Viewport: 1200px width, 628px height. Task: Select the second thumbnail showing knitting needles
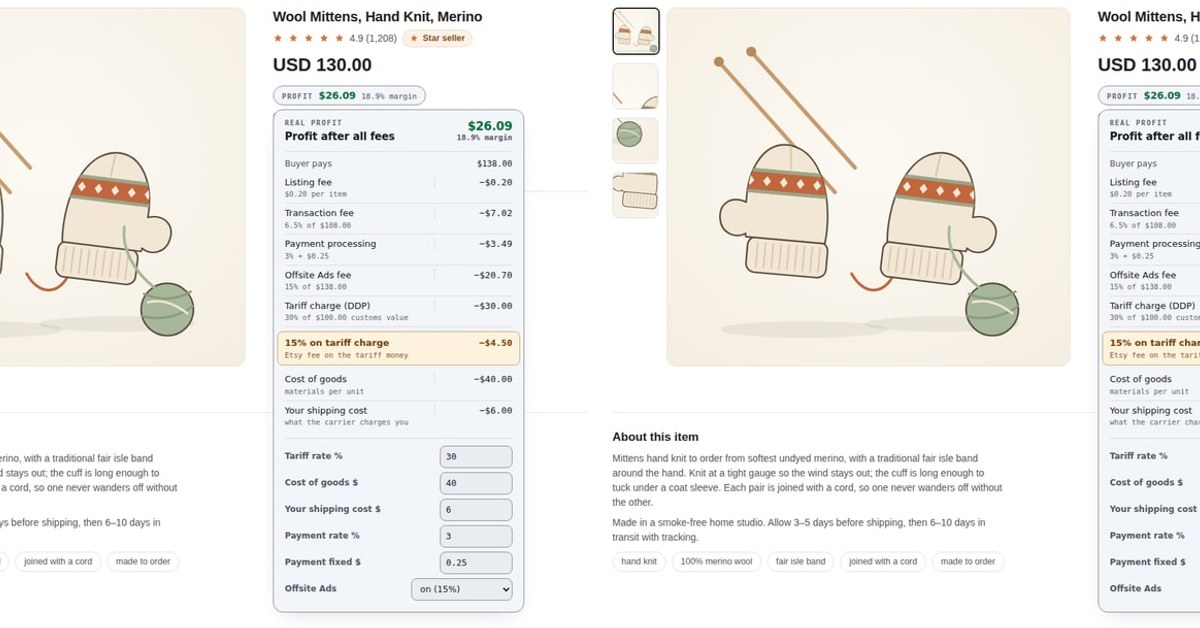point(635,86)
